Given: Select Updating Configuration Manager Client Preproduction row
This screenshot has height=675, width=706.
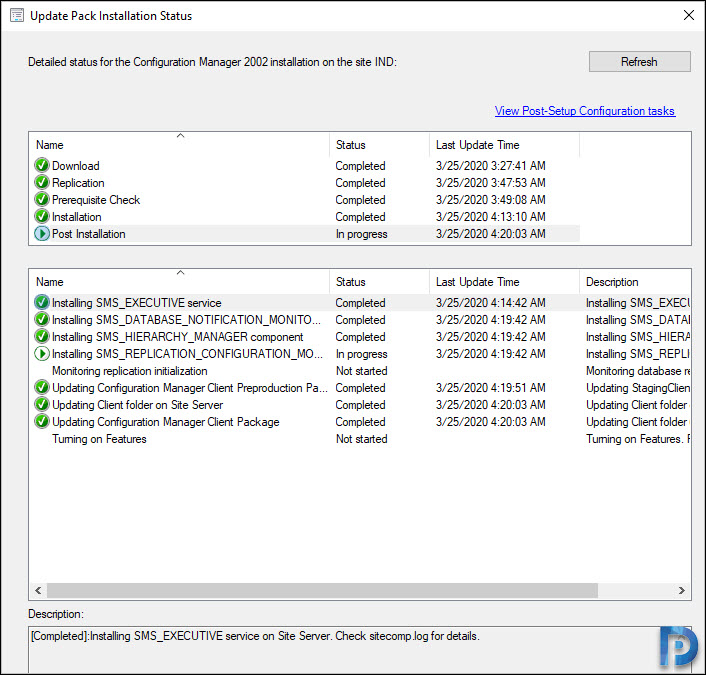Looking at the screenshot, I should point(360,388).
